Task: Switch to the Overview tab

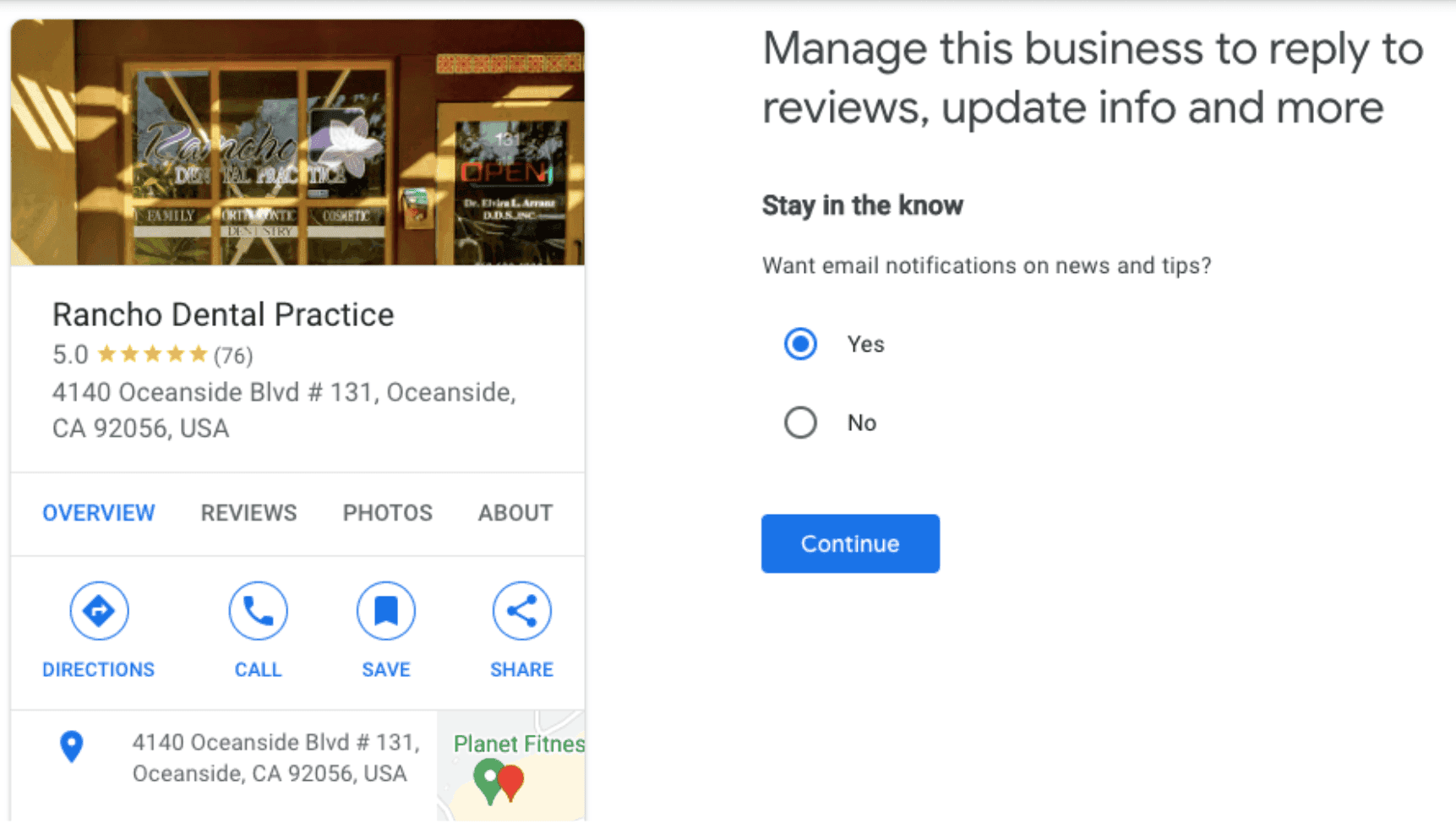Action: click(99, 513)
